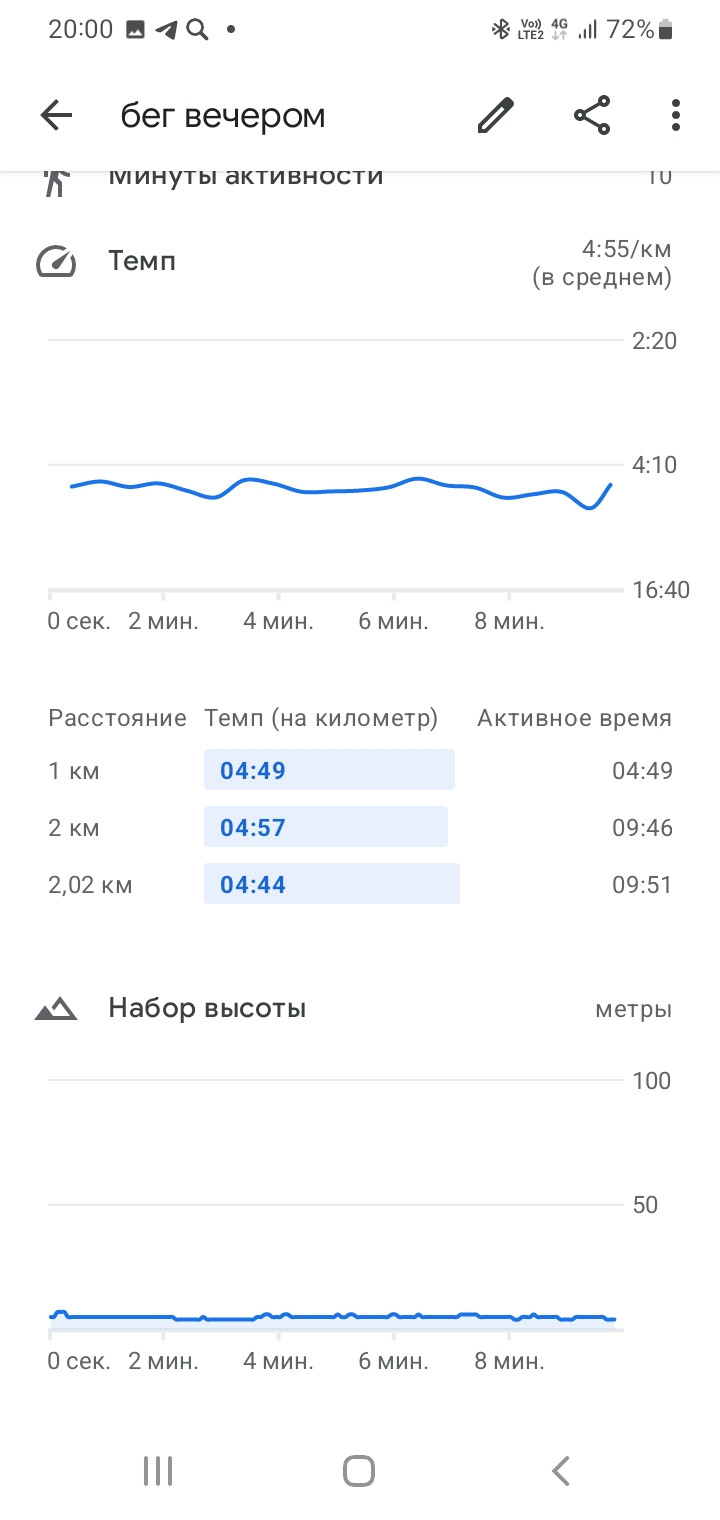Tap the pace speedometer icon

(x=57, y=263)
